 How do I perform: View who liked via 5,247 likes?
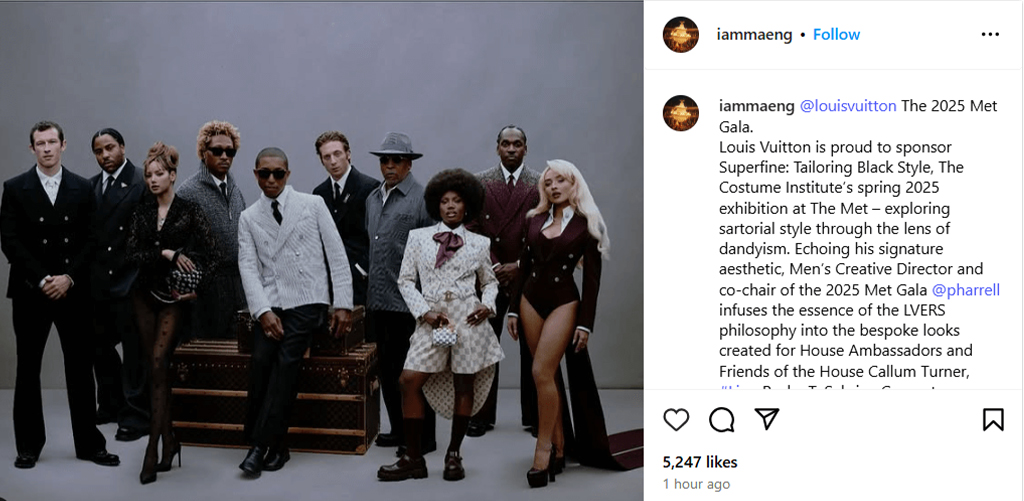[700, 462]
